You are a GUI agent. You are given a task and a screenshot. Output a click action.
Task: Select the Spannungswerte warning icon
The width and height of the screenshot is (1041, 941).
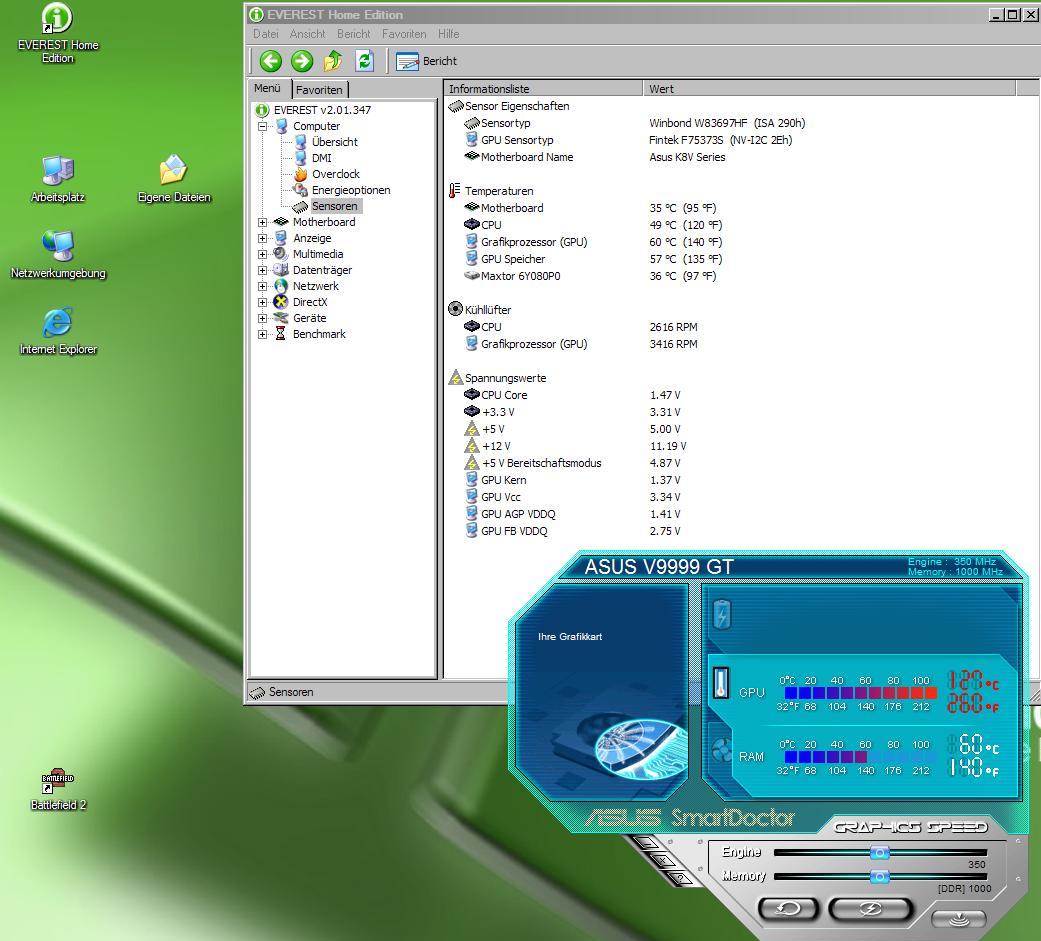455,378
